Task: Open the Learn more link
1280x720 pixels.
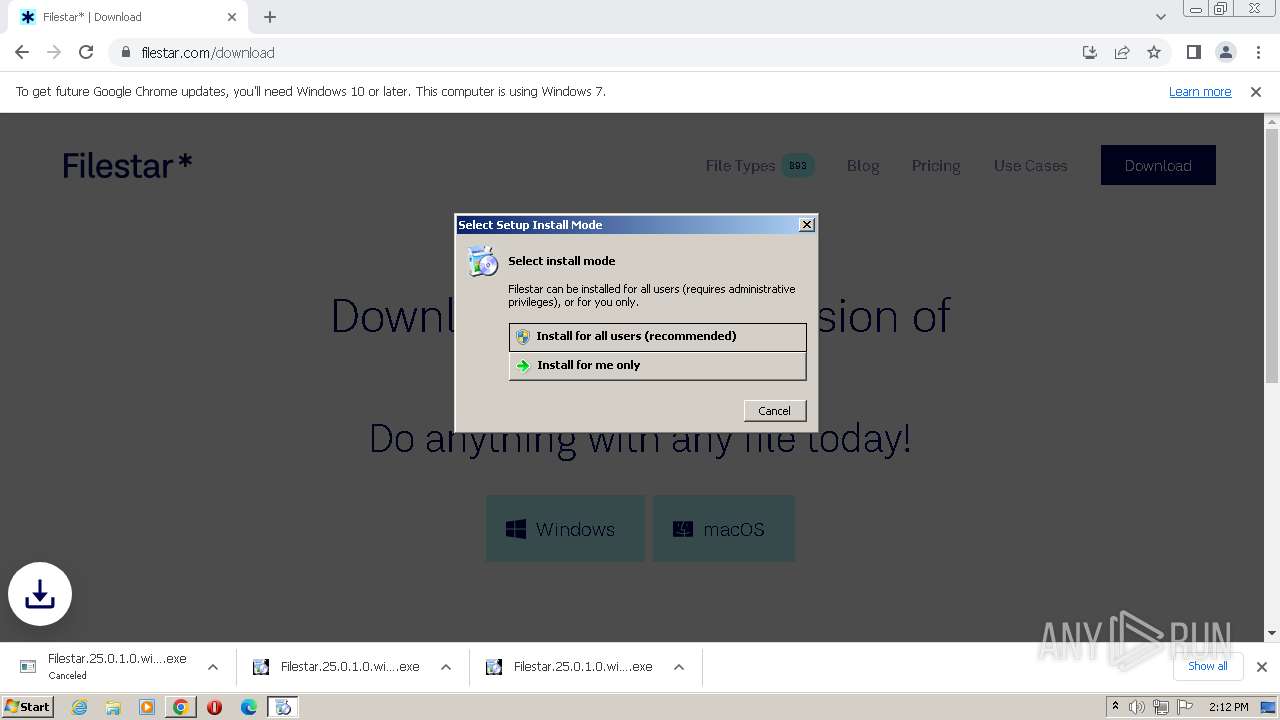Action: click(1200, 92)
